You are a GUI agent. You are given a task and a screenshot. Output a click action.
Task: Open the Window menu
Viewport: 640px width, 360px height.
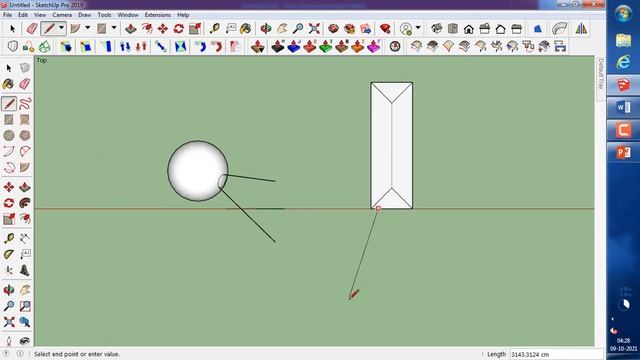pos(128,15)
